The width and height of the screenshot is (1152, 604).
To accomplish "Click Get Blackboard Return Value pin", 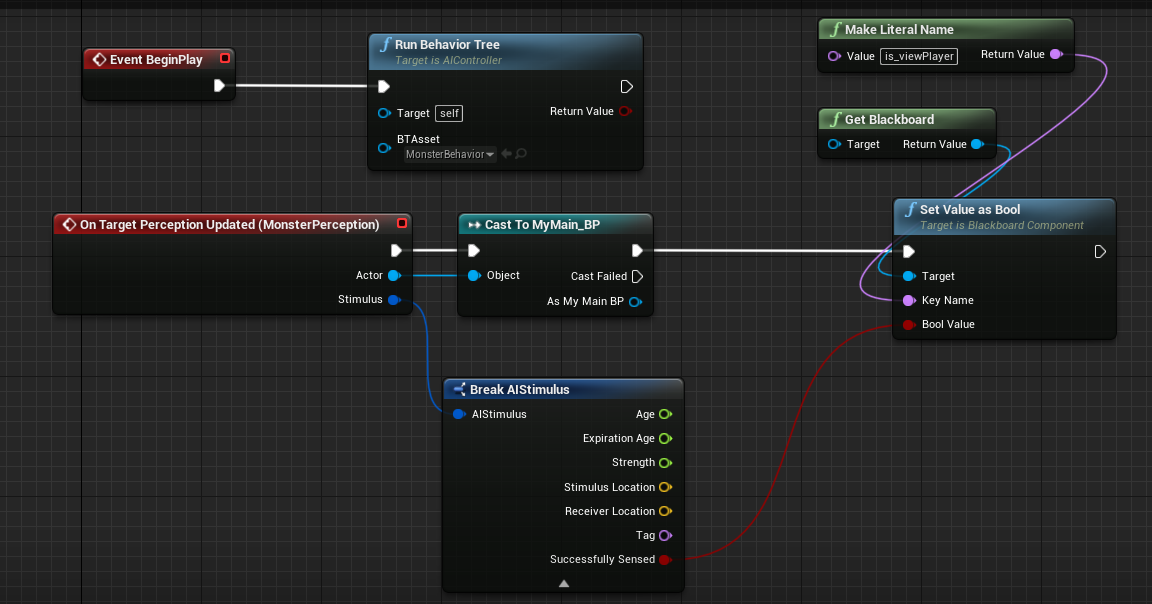I will pos(977,144).
